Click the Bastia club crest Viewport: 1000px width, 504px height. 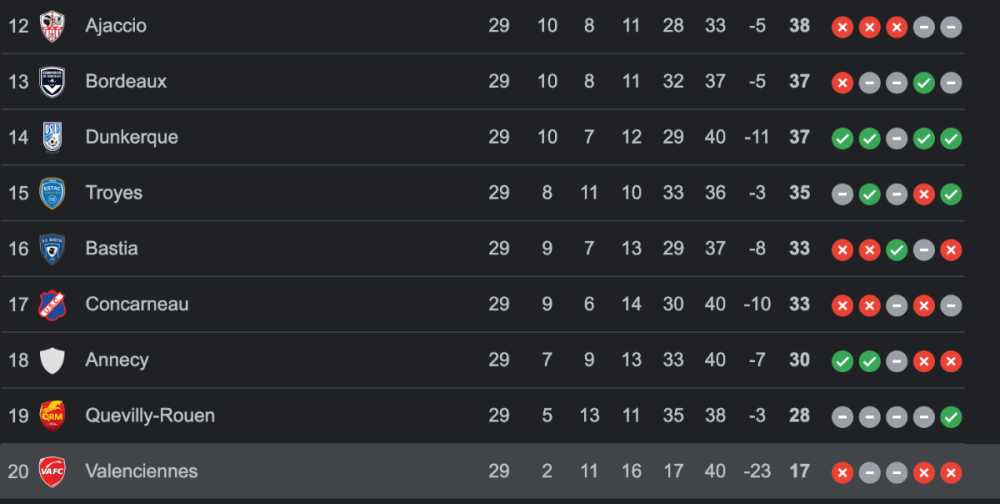52,248
